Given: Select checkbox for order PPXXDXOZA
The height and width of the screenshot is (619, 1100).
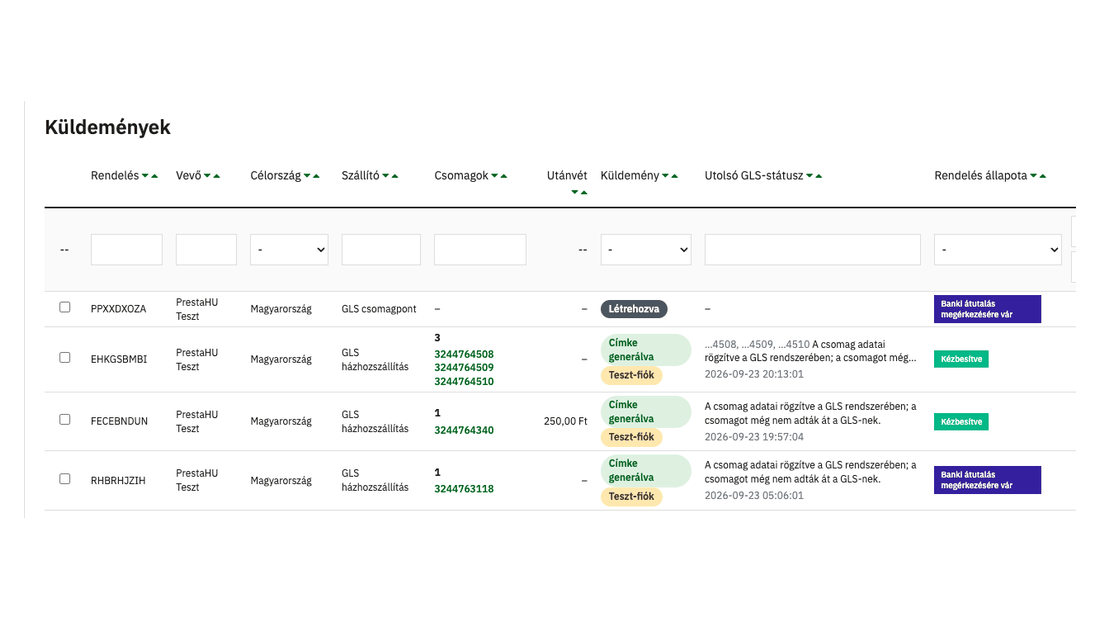Looking at the screenshot, I should tap(65, 307).
